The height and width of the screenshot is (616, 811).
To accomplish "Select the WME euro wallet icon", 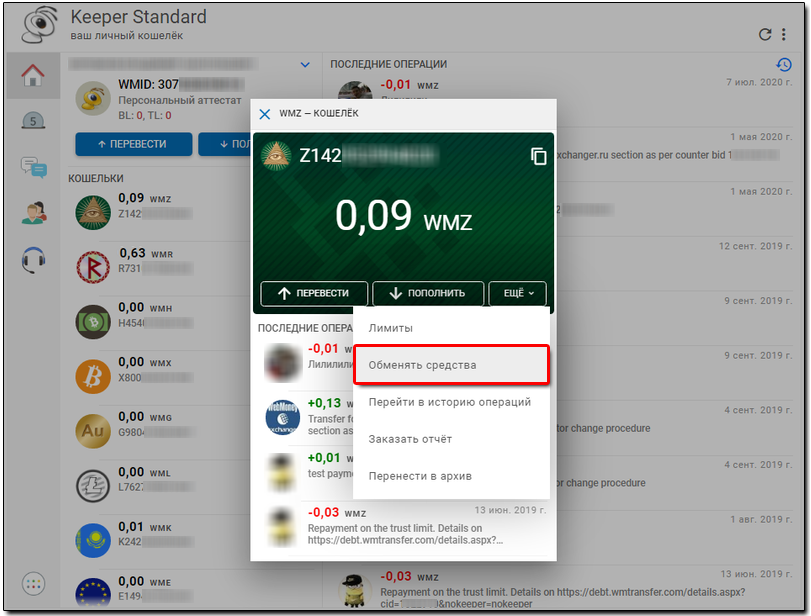I will coord(93,593).
